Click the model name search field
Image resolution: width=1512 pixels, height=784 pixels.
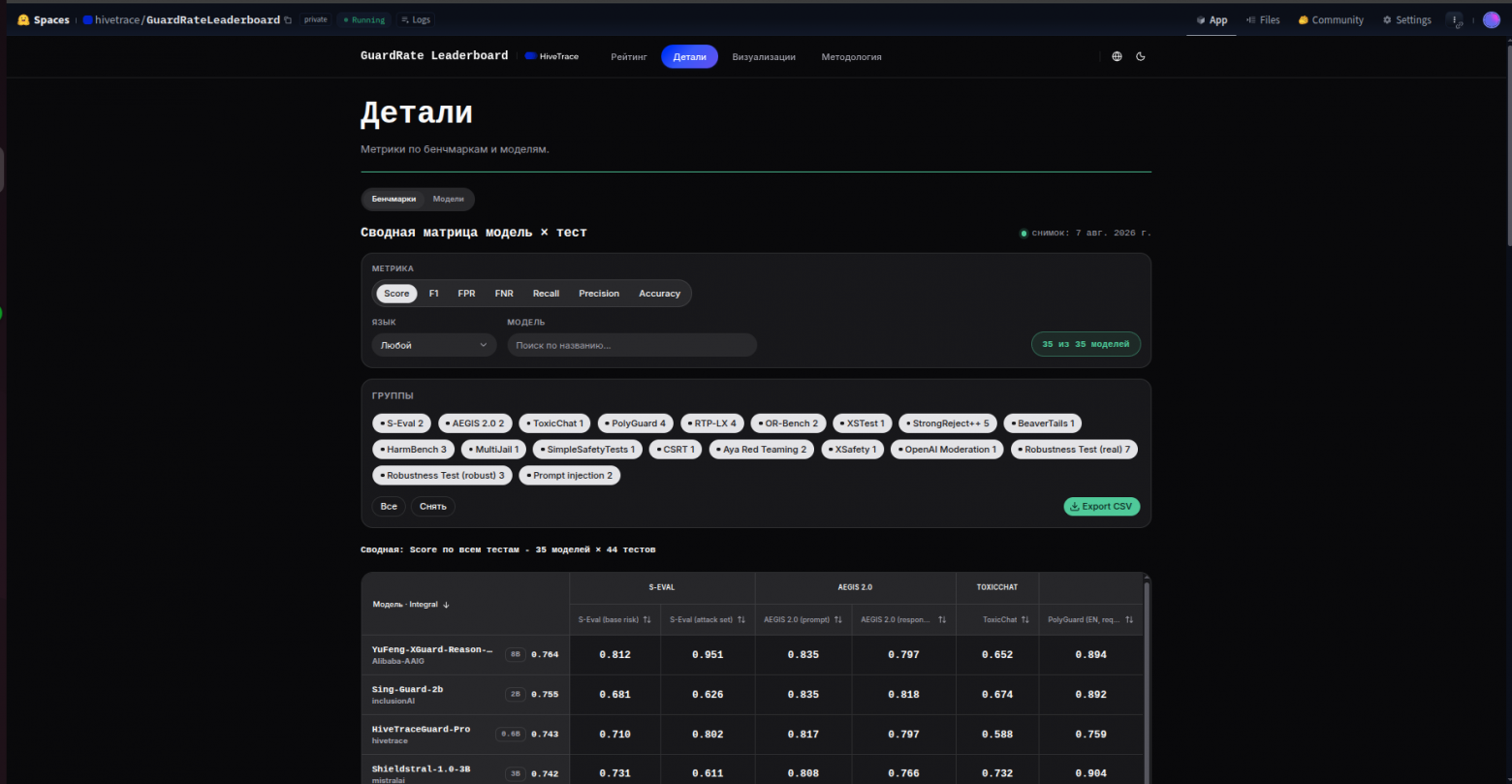click(x=632, y=345)
